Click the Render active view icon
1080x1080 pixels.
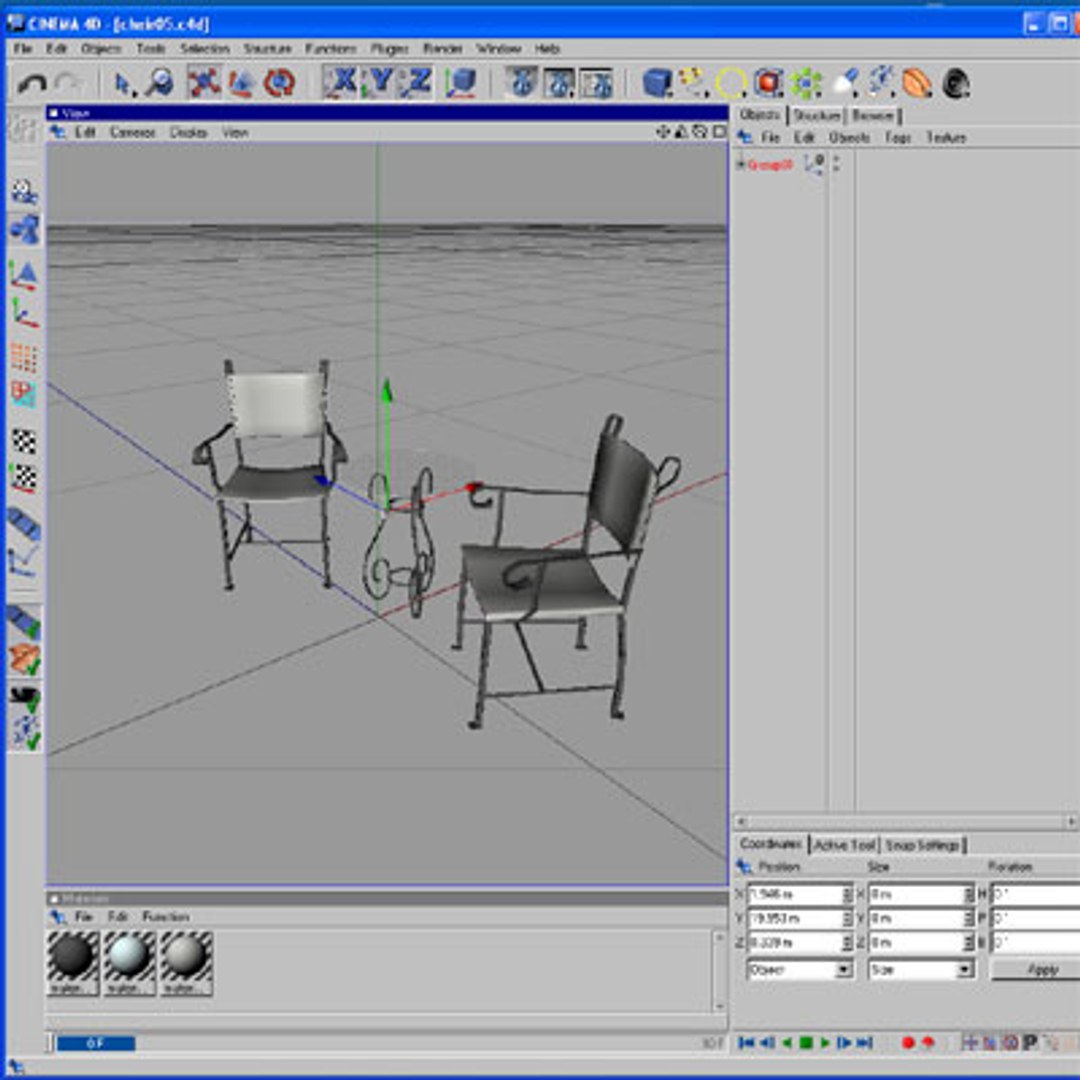click(x=522, y=83)
